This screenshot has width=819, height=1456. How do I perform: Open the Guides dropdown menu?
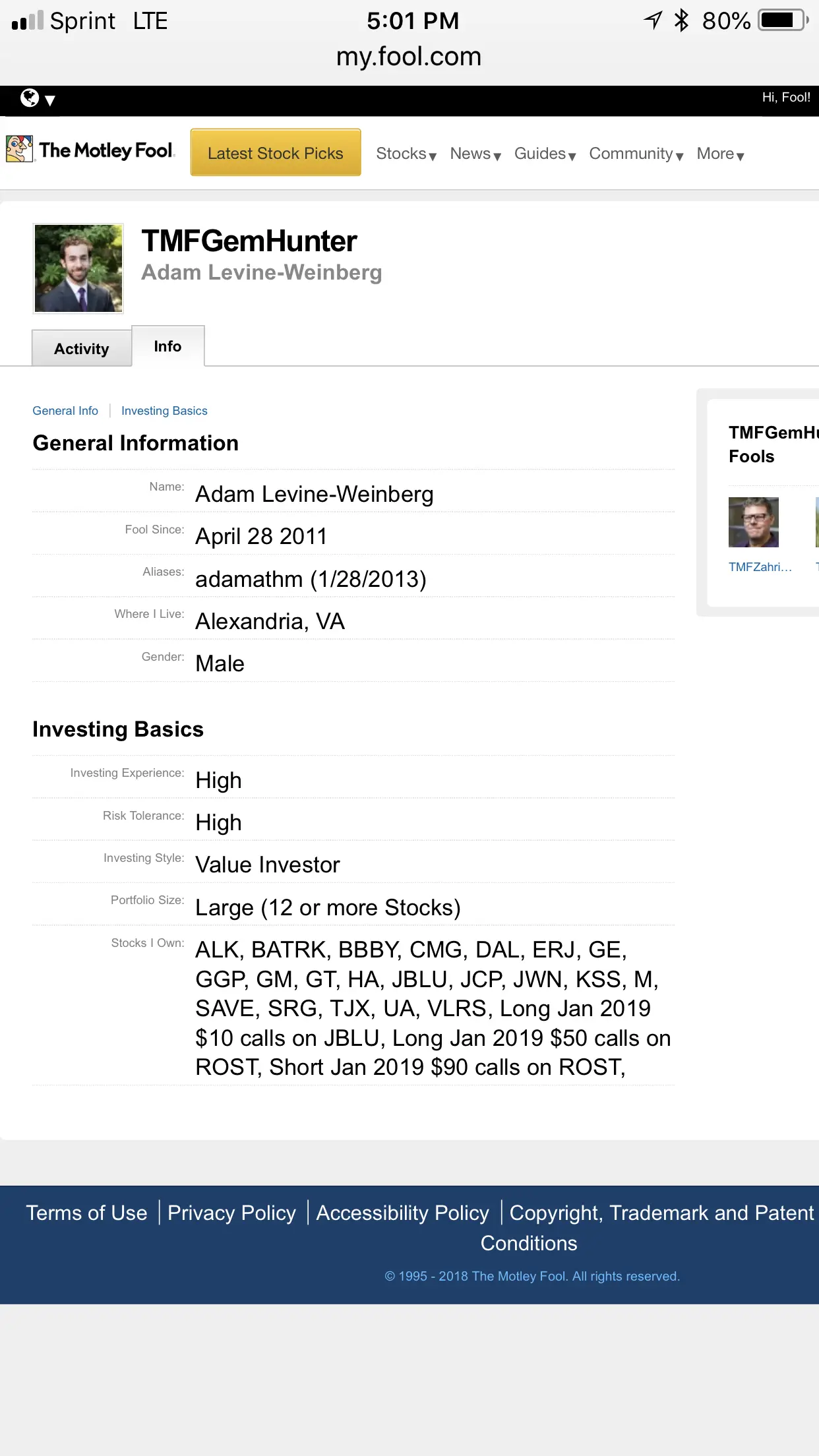click(x=545, y=154)
